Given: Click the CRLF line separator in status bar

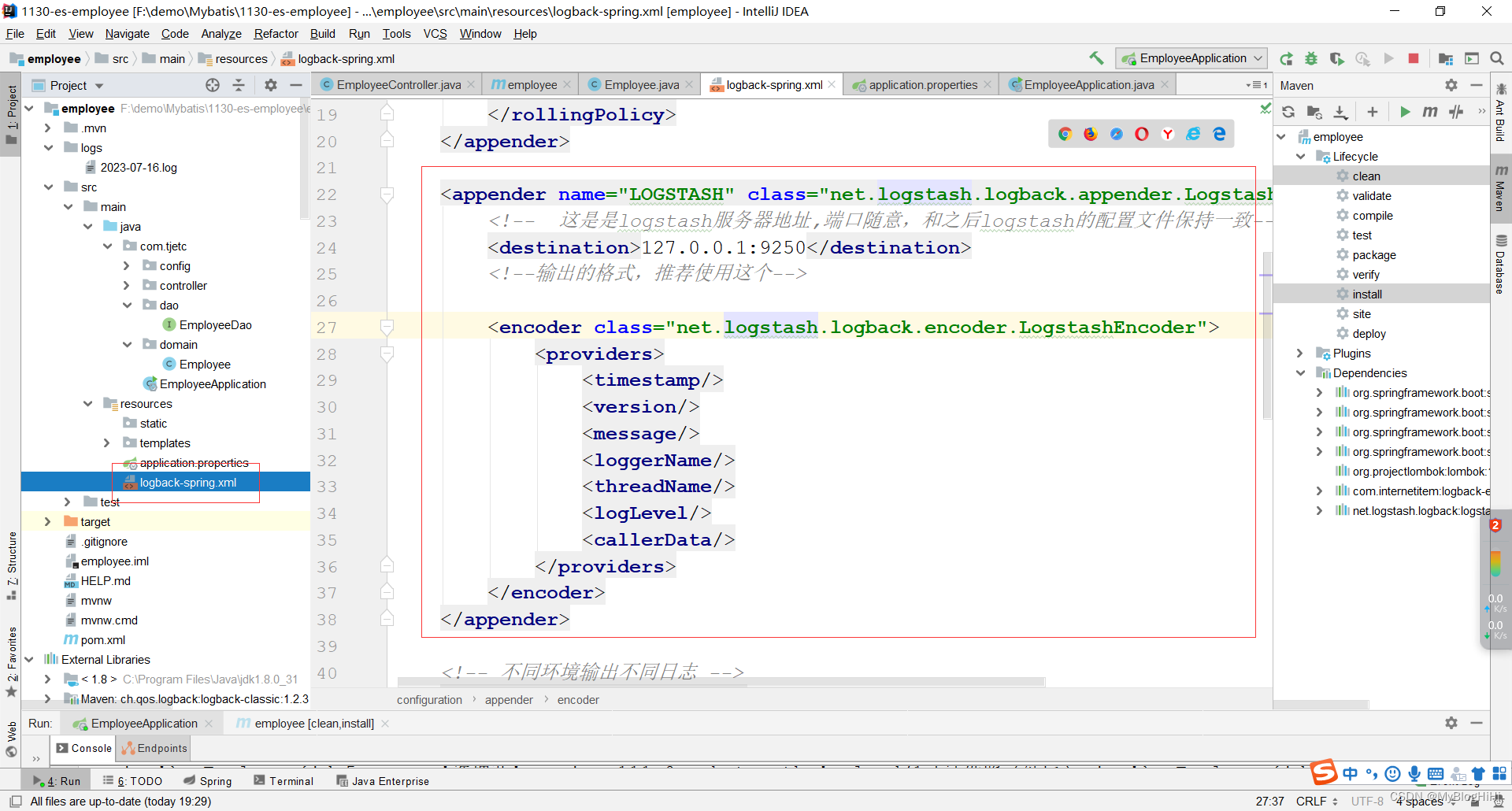Looking at the screenshot, I should [1317, 802].
